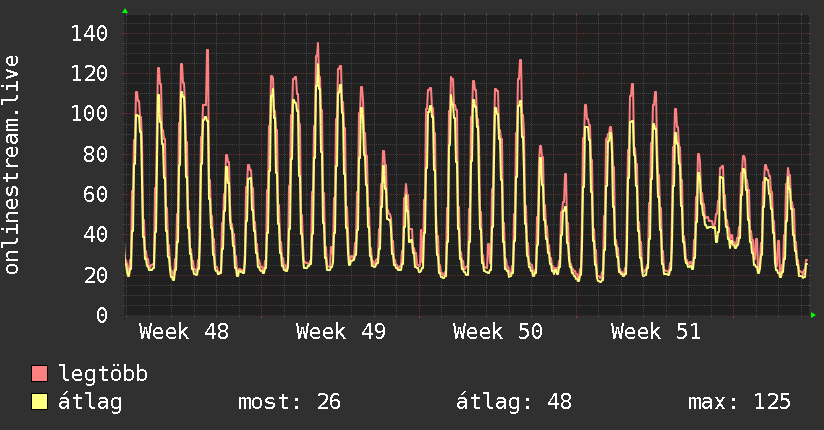Click the Week 51 x-axis label

pos(656,332)
